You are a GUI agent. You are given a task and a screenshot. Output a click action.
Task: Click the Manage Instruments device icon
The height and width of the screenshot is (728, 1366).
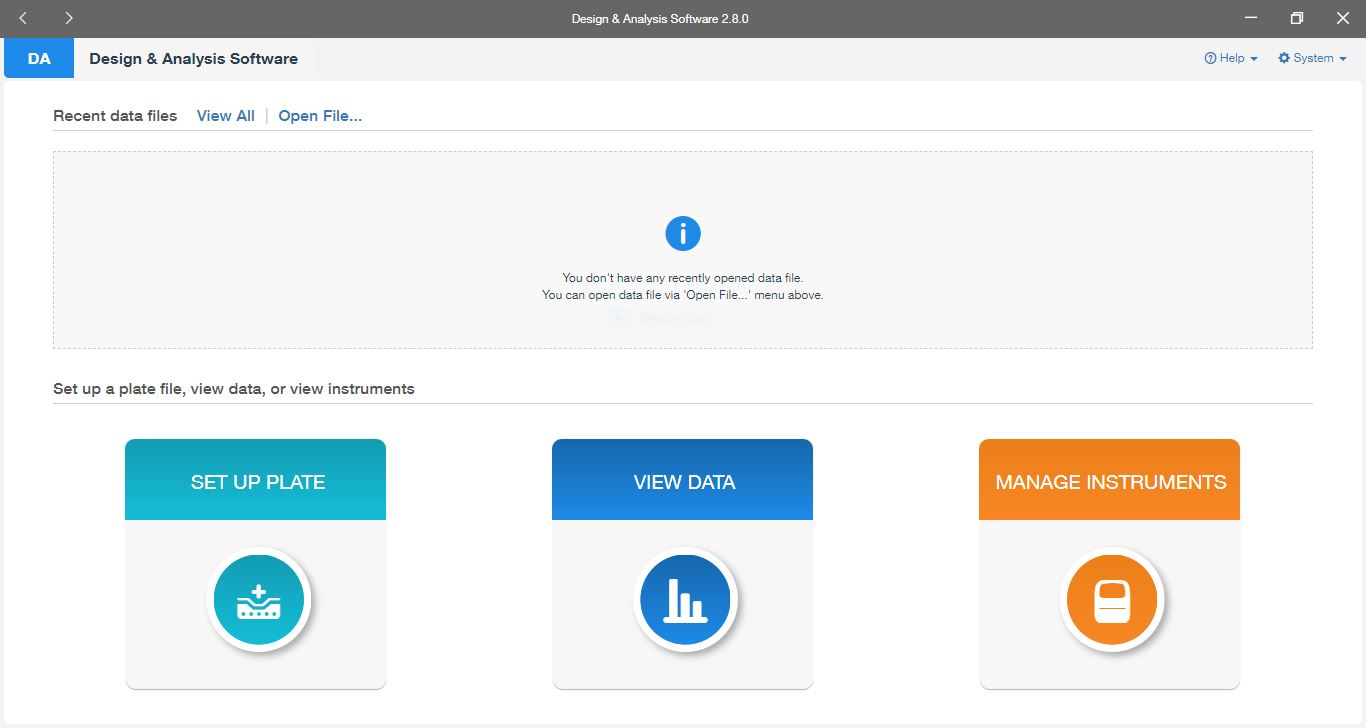[1111, 600]
